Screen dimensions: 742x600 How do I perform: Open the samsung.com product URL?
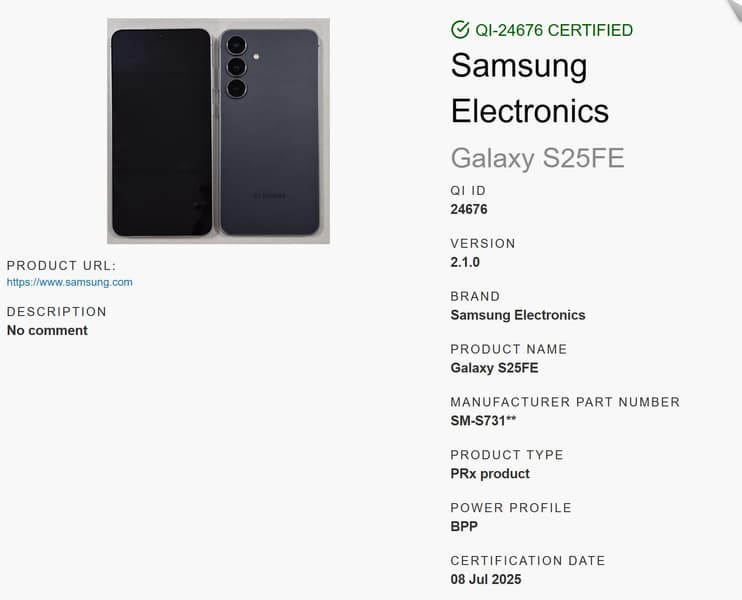69,282
